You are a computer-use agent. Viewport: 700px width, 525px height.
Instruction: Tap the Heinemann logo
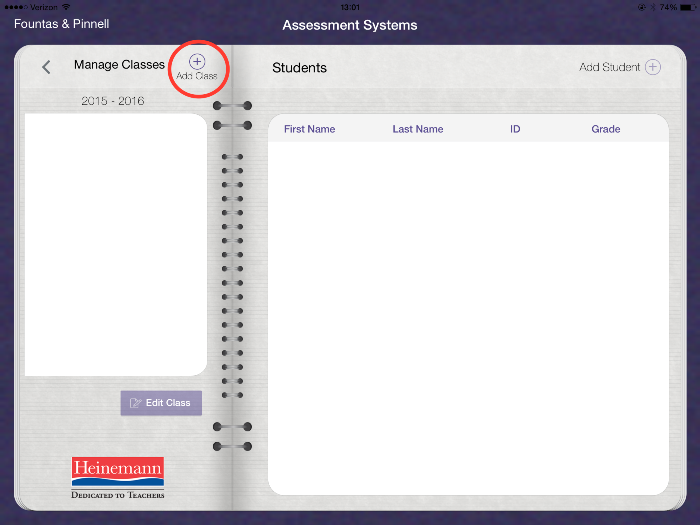[118, 477]
